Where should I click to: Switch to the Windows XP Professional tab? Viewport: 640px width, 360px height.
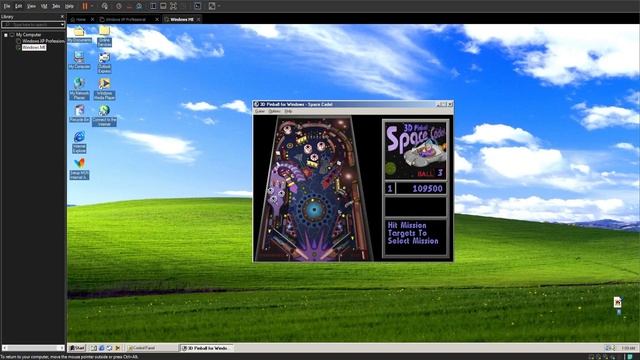[x=126, y=19]
